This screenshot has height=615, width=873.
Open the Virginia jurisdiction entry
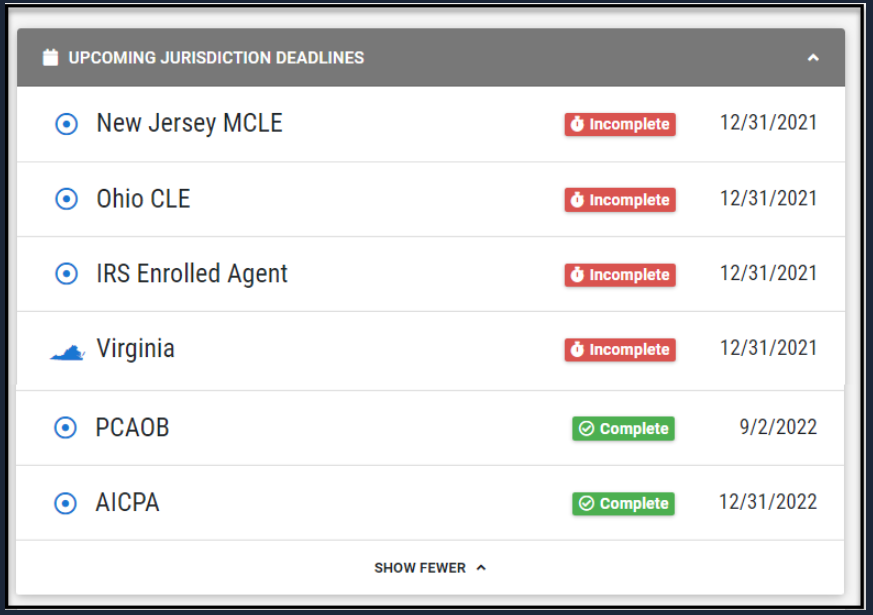[135, 349]
